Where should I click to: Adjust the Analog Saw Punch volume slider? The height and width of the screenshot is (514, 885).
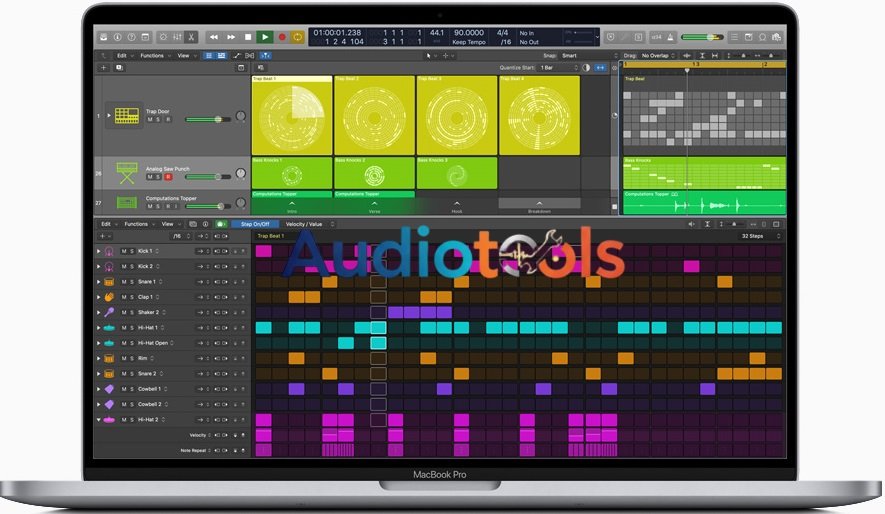click(208, 177)
